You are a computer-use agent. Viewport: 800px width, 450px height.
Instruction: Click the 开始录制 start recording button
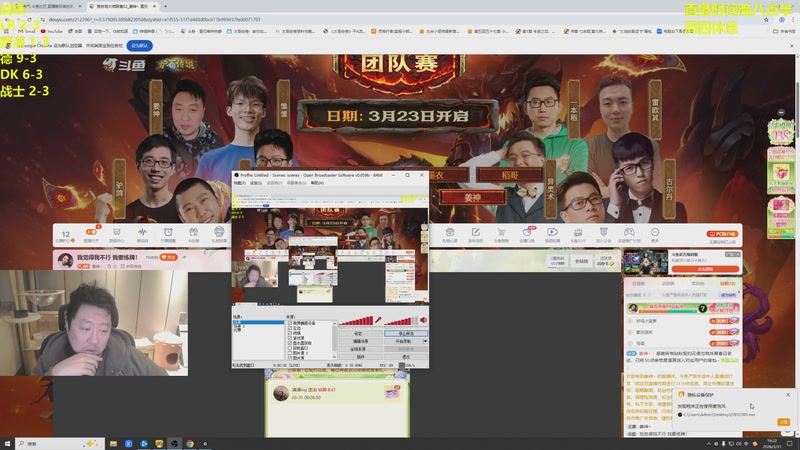[x=404, y=341]
